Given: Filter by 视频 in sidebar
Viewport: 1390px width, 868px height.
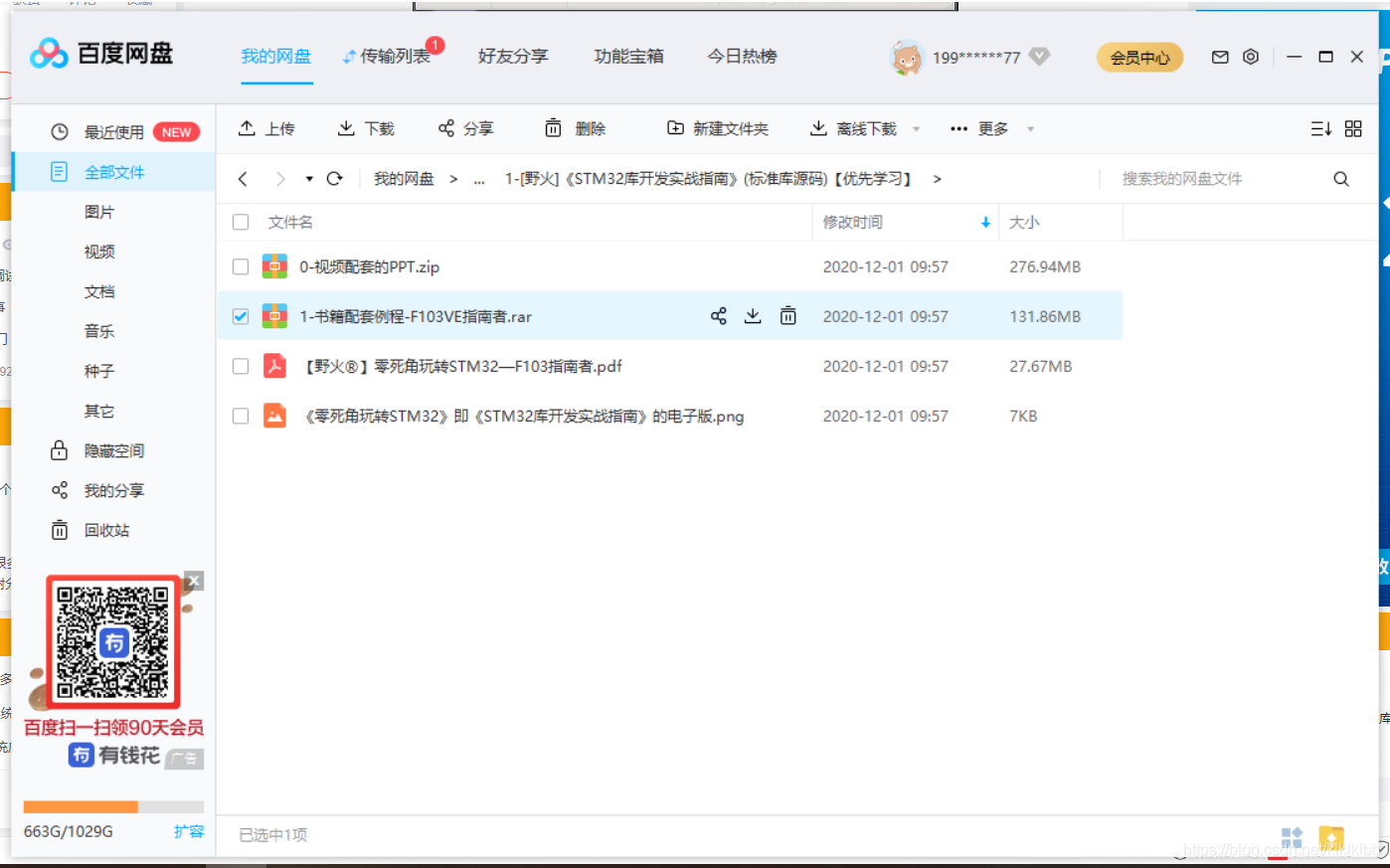Looking at the screenshot, I should pos(99,252).
